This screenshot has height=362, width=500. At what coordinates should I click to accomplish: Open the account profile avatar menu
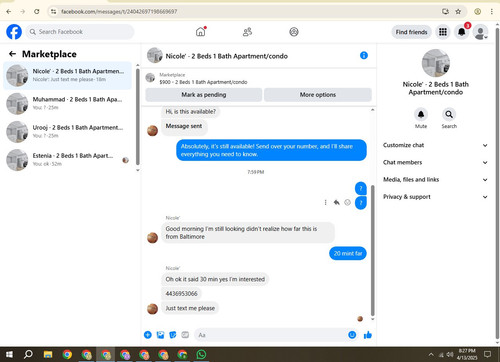480,32
